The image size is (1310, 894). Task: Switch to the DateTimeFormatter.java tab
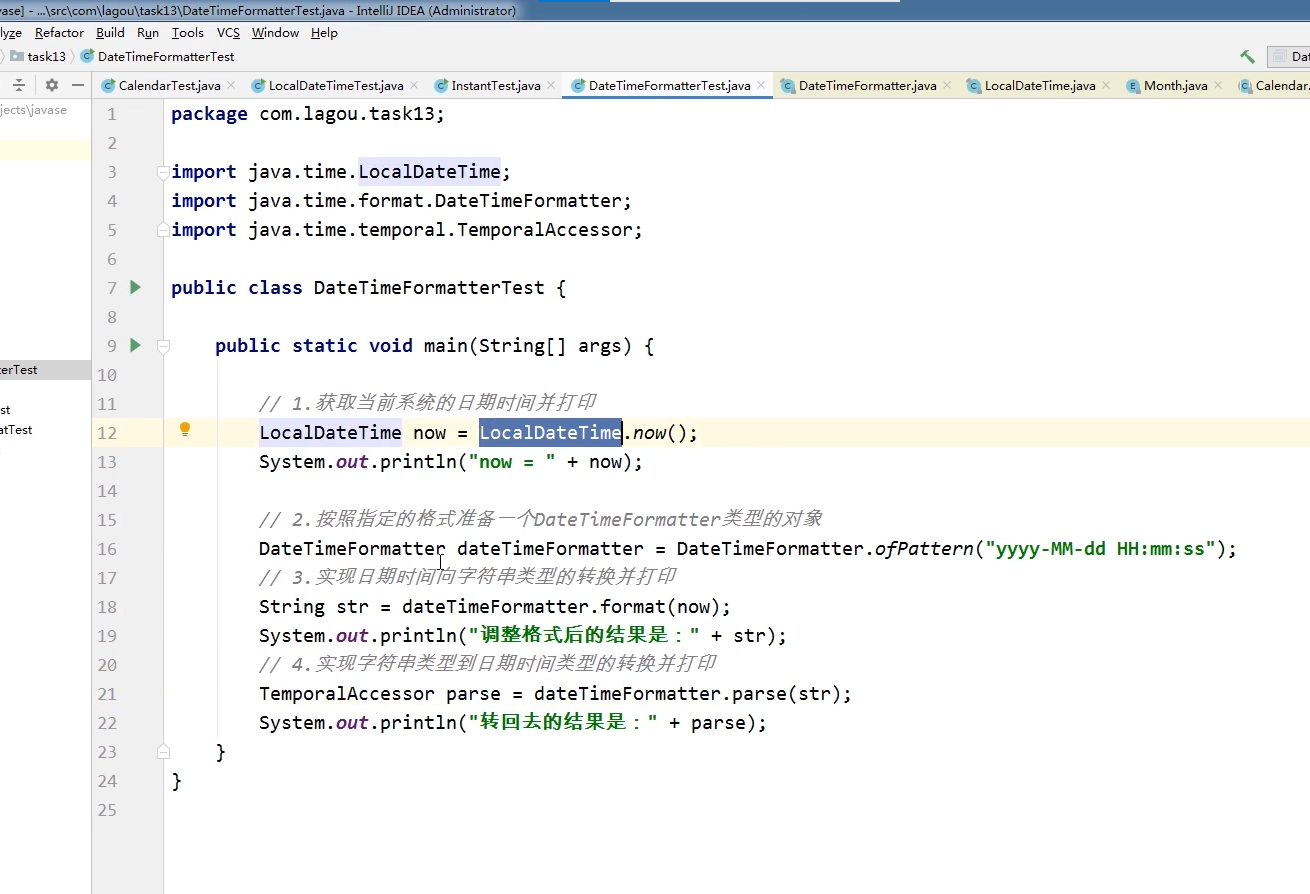868,86
